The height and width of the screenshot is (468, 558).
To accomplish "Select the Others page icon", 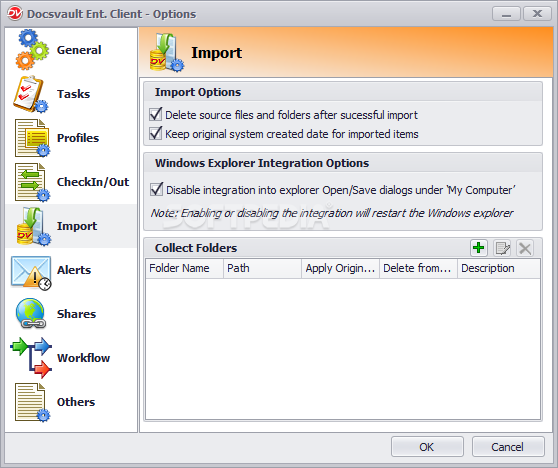I will pos(32,402).
